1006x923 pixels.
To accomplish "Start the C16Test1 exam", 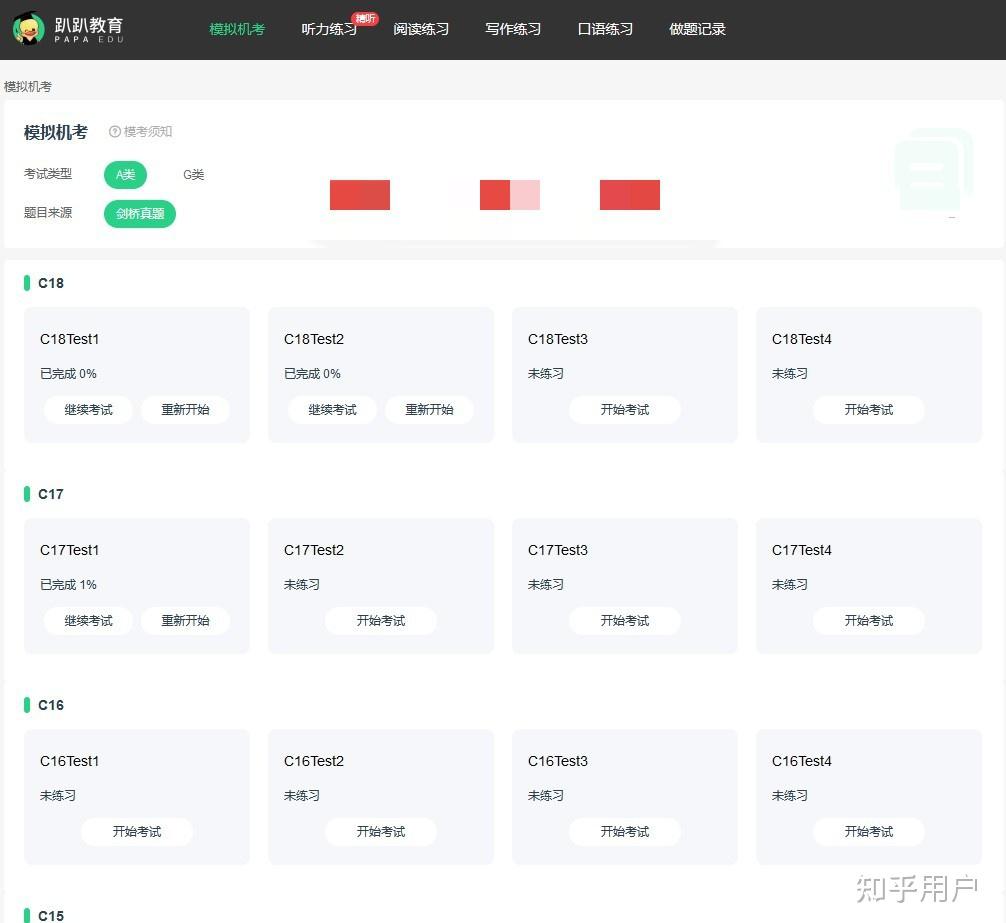I will click(137, 831).
